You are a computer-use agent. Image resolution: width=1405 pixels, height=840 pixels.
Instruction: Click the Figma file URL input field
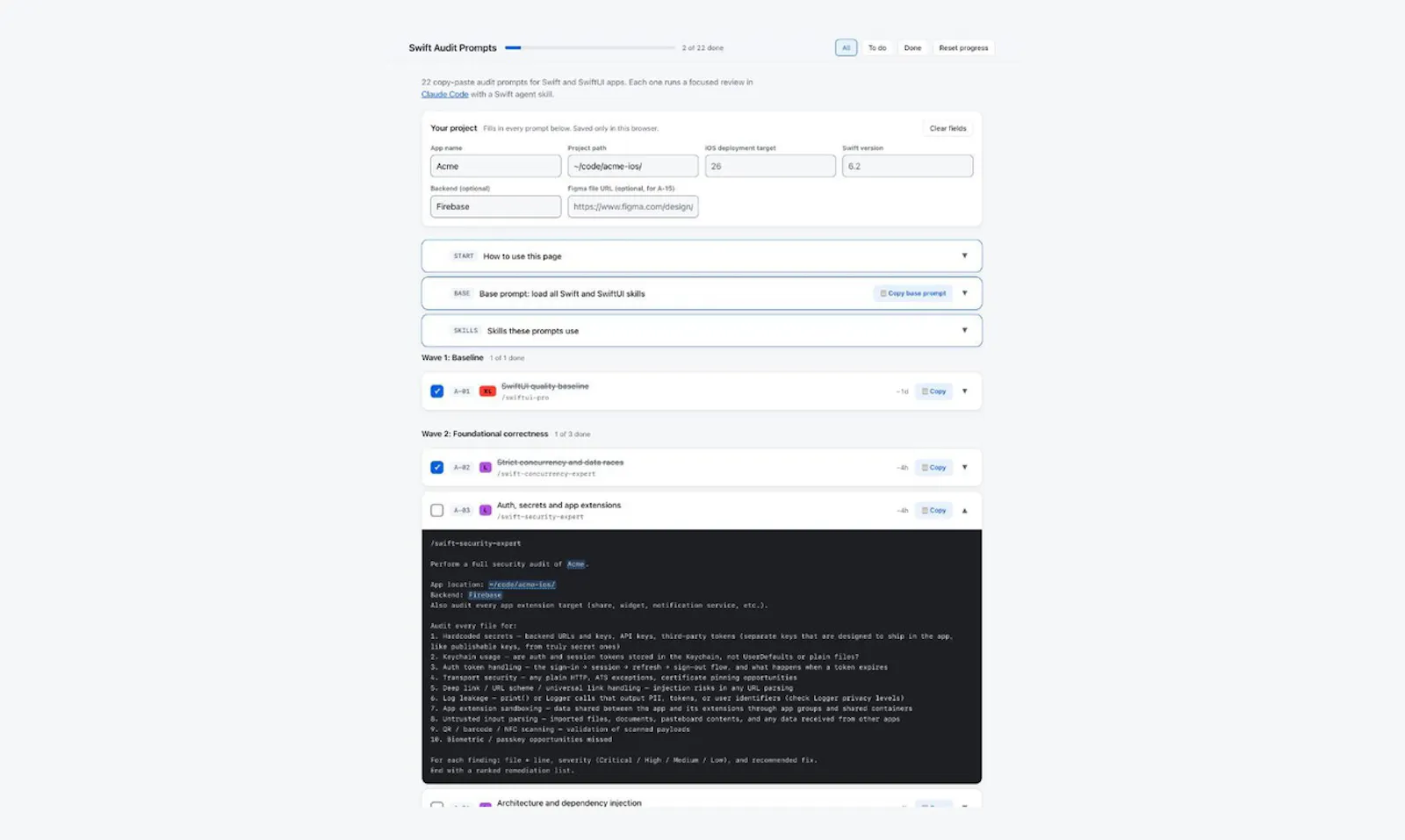click(632, 206)
